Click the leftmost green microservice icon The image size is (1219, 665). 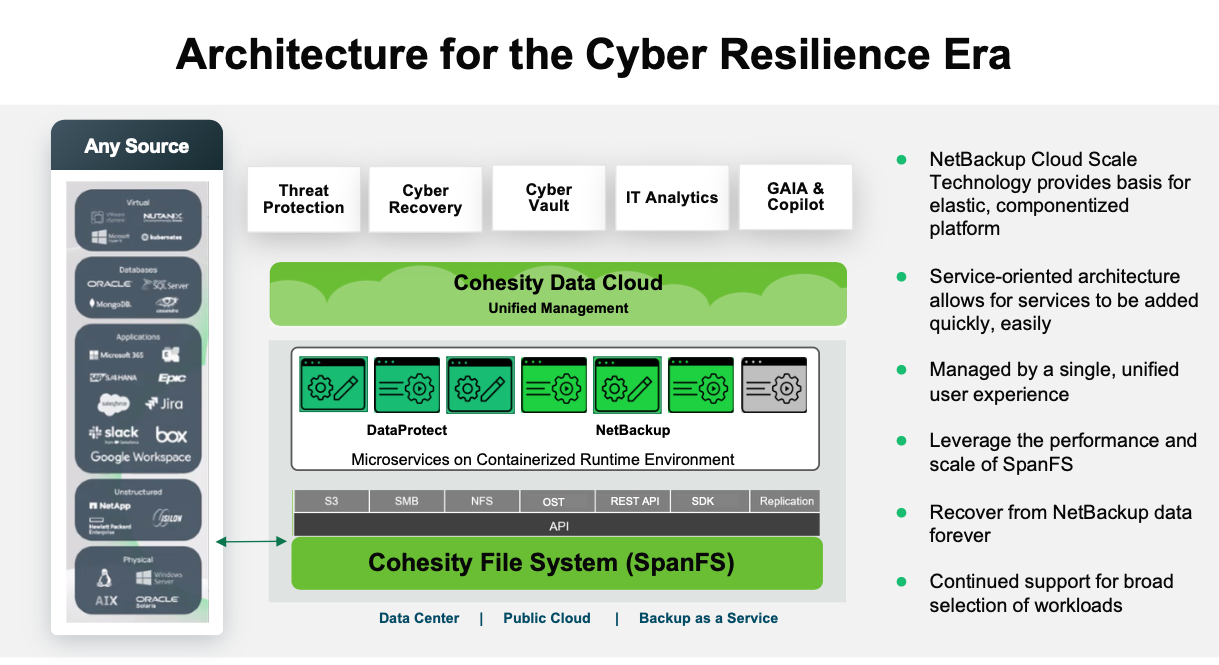[x=333, y=385]
